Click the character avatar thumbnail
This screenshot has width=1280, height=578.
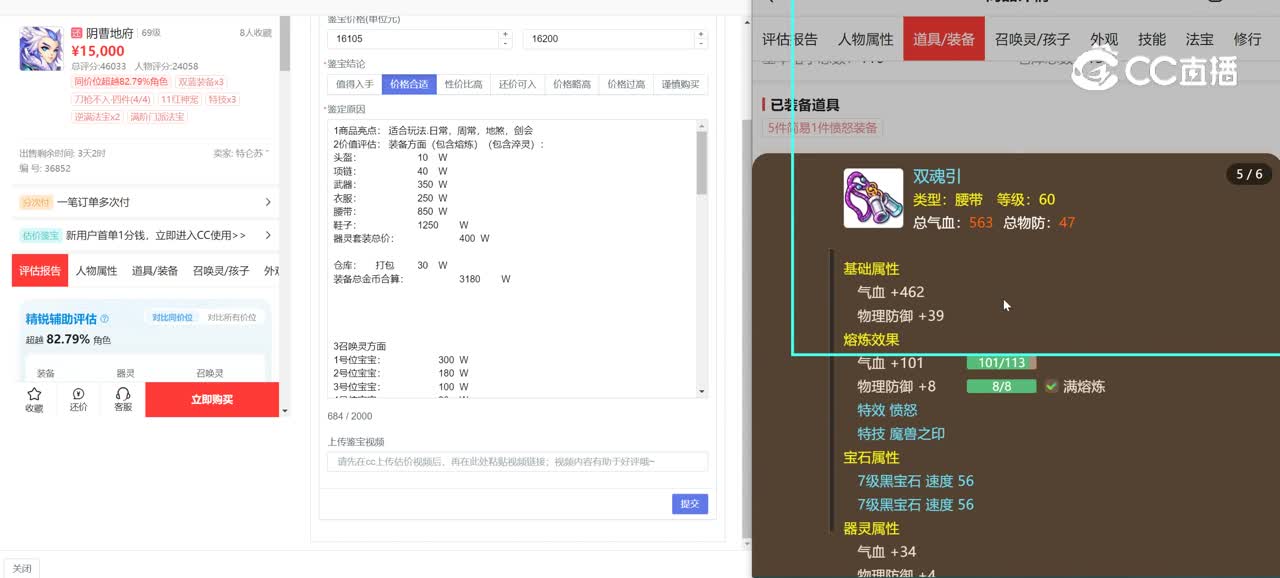coord(41,49)
